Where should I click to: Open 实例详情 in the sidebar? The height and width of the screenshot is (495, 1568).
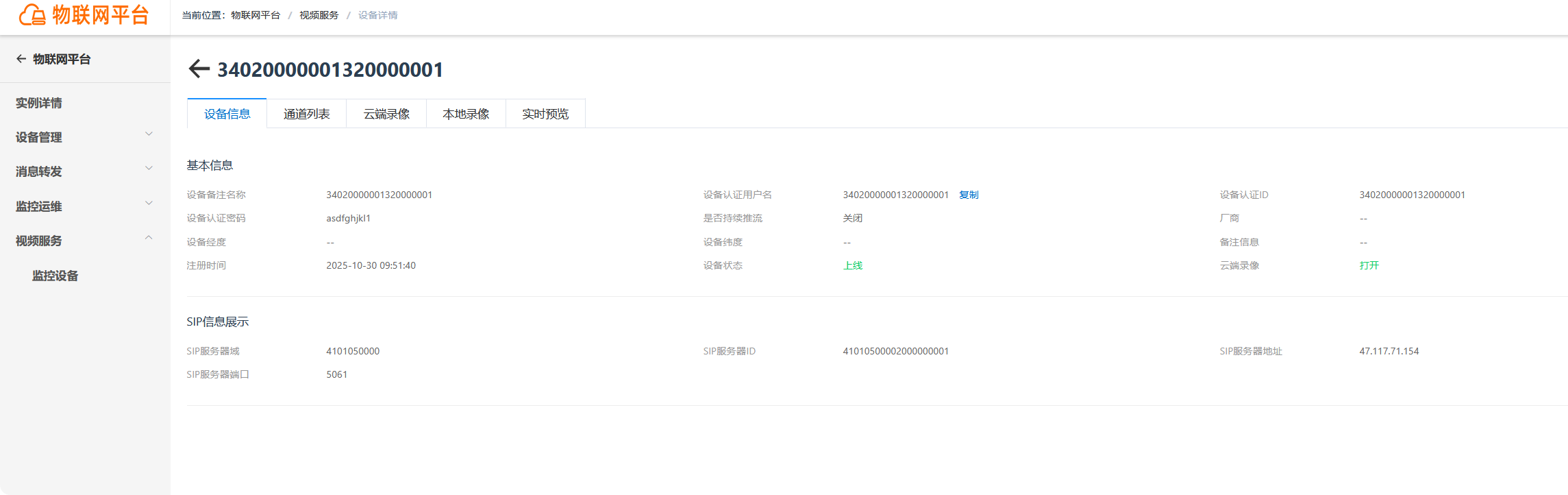[39, 103]
